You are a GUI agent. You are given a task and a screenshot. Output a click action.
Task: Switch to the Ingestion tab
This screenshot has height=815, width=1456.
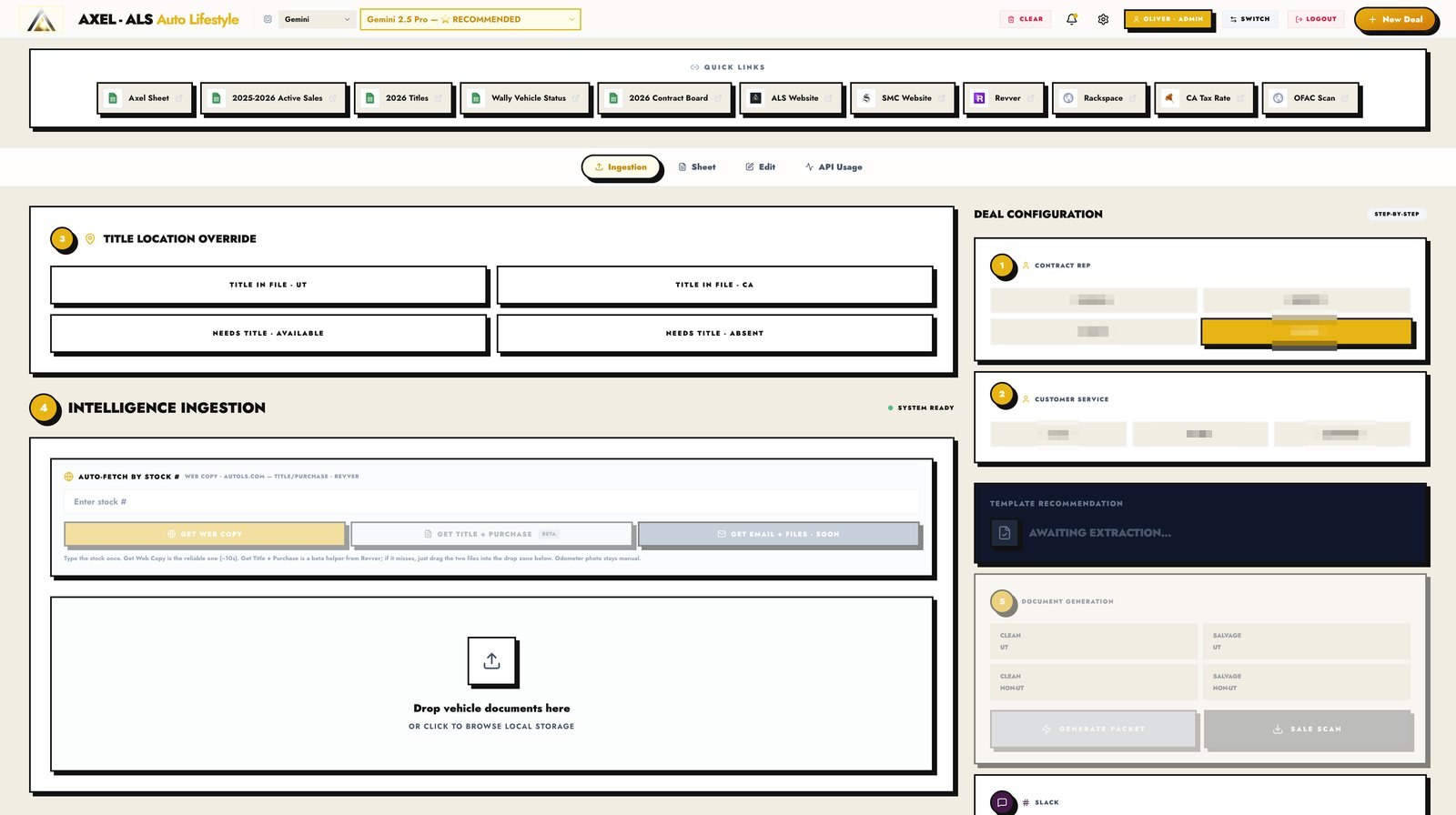click(x=621, y=167)
